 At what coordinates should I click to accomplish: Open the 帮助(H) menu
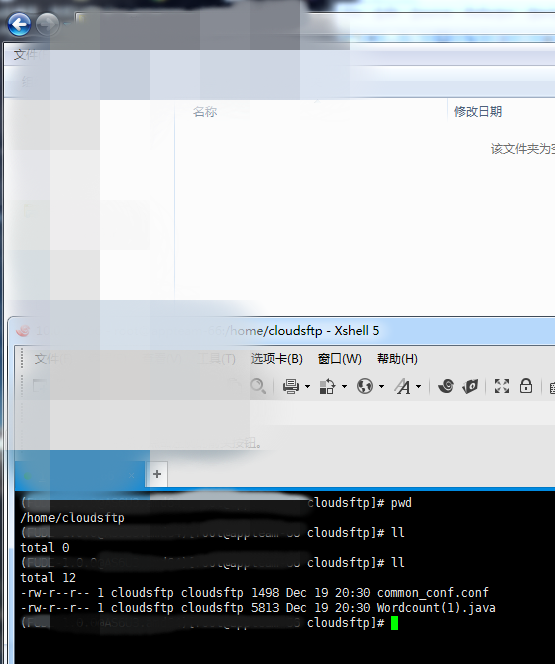[x=397, y=359]
